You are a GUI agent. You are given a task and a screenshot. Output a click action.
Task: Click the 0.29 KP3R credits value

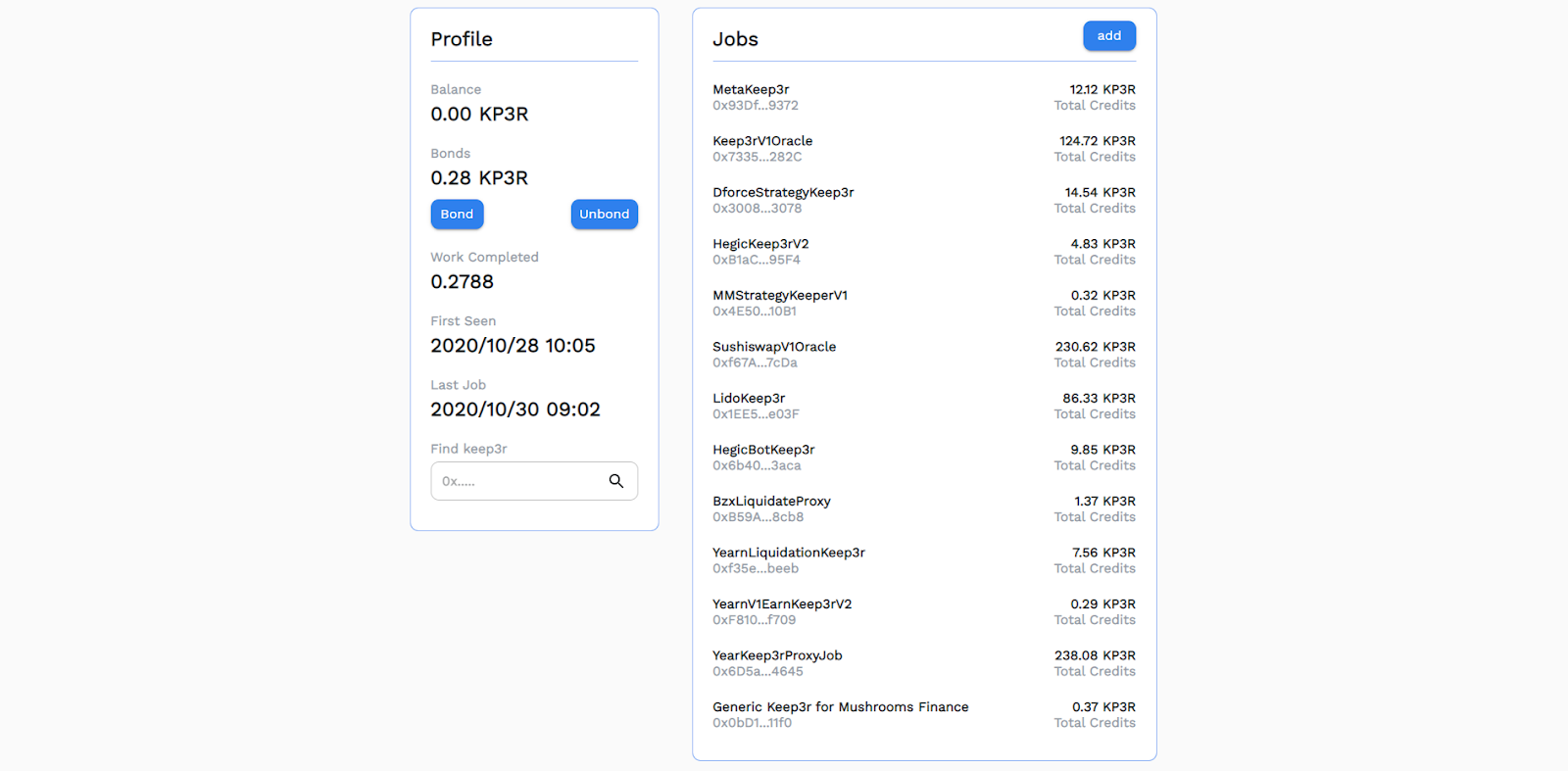[x=1103, y=603]
